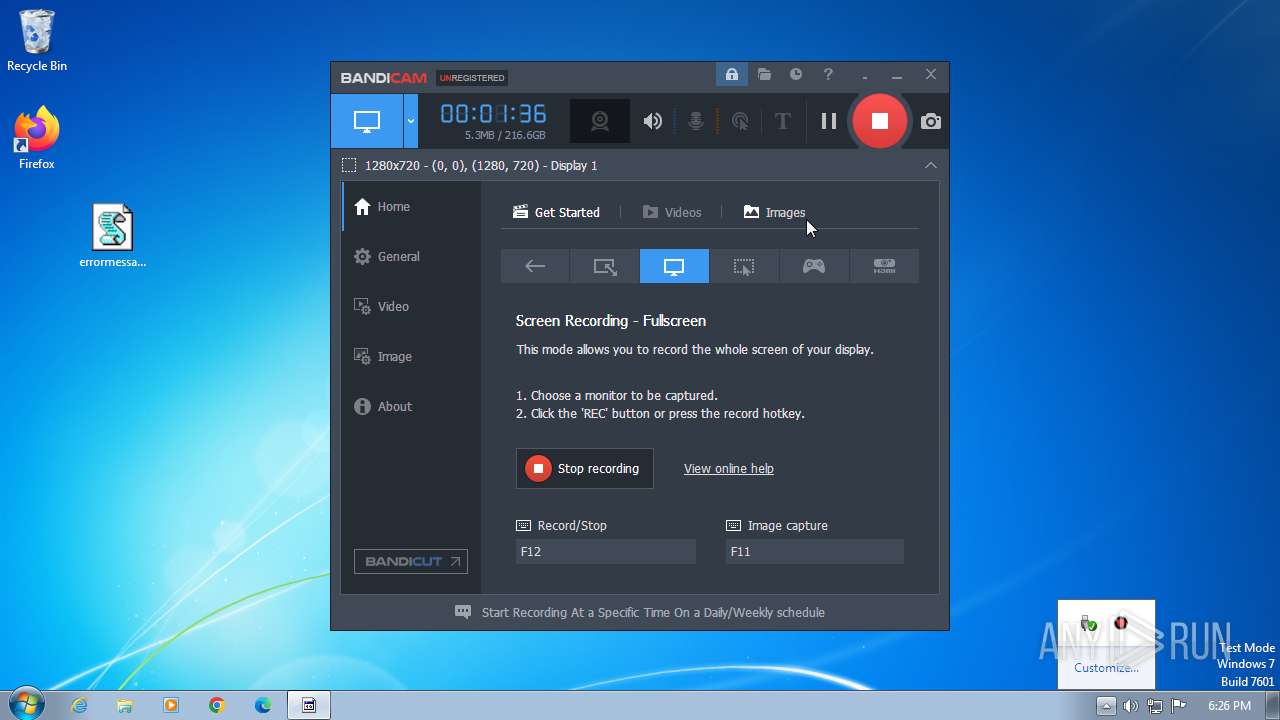Click the taskbar volume icon
Viewport: 1280px width, 720px height.
click(1131, 706)
